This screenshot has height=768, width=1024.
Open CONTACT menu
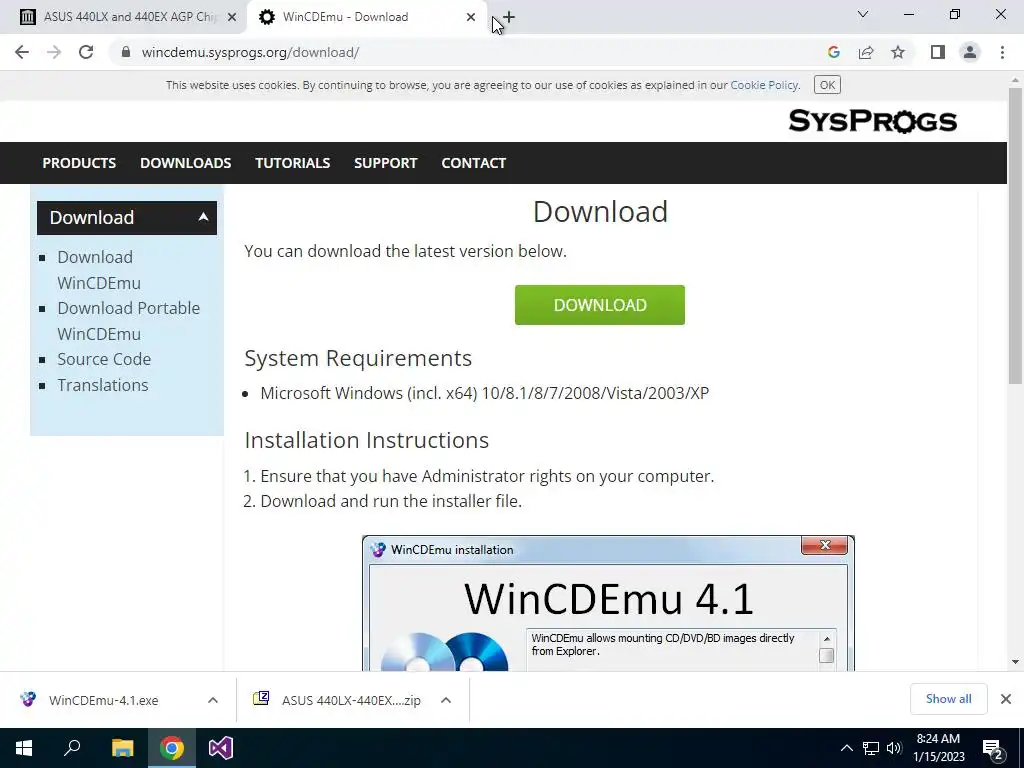pos(473,163)
